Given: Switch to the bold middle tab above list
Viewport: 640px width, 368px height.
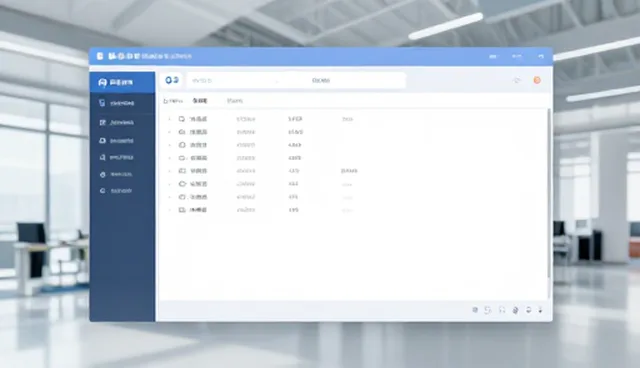Looking at the screenshot, I should tap(200, 101).
